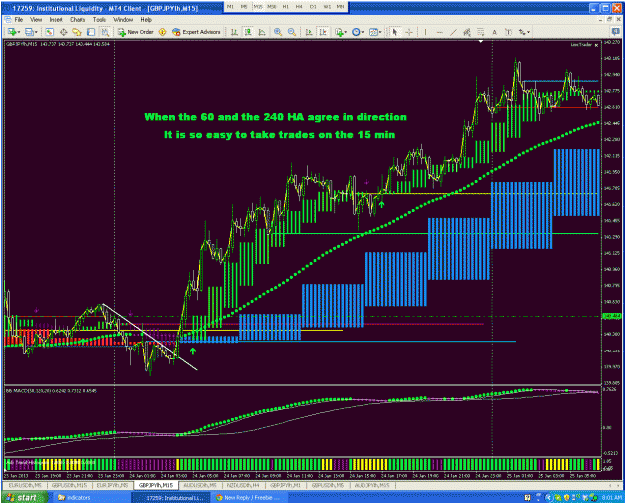Click the taskbar clock showing 8:01 AM

[611, 498]
